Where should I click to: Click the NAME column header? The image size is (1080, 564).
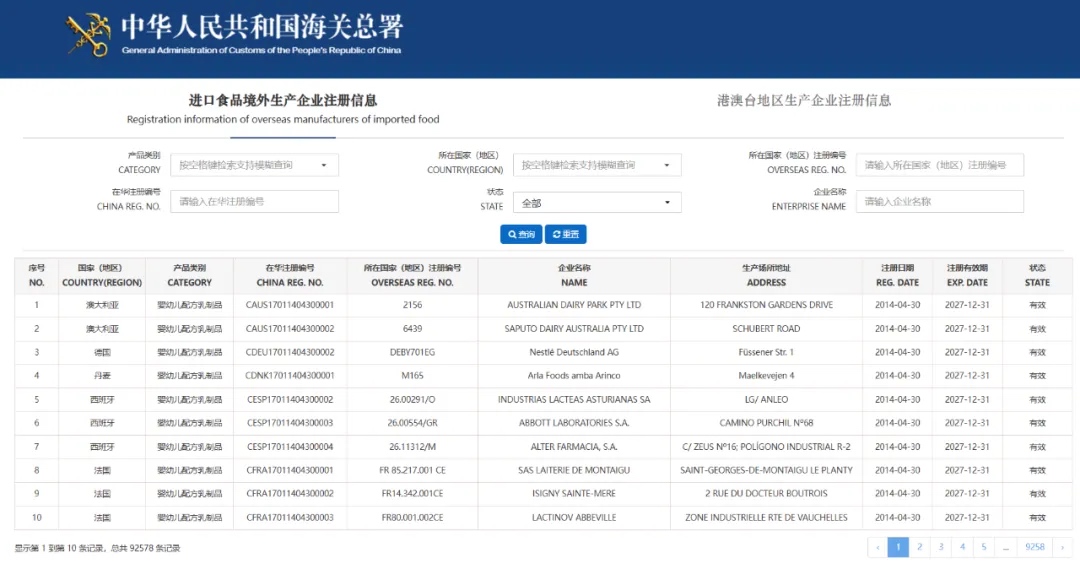coord(574,275)
